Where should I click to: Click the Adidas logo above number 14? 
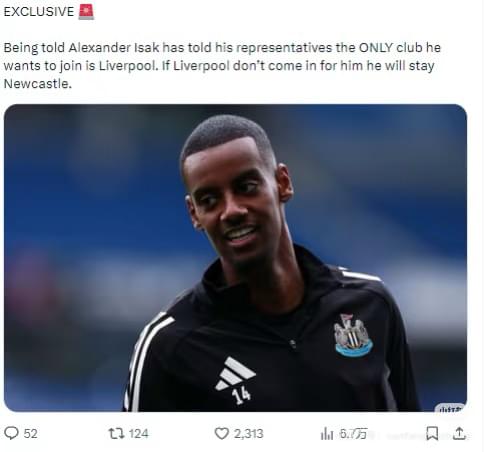point(235,373)
